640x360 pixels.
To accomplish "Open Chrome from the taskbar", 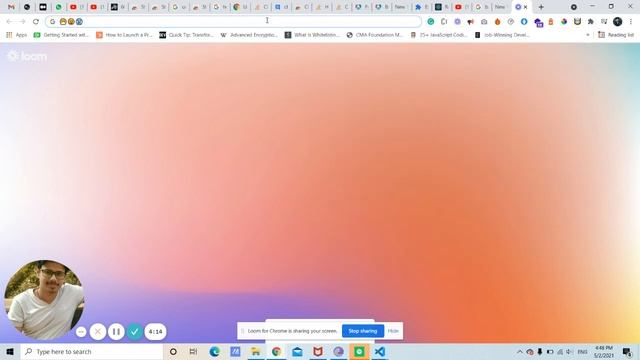I will [276, 351].
